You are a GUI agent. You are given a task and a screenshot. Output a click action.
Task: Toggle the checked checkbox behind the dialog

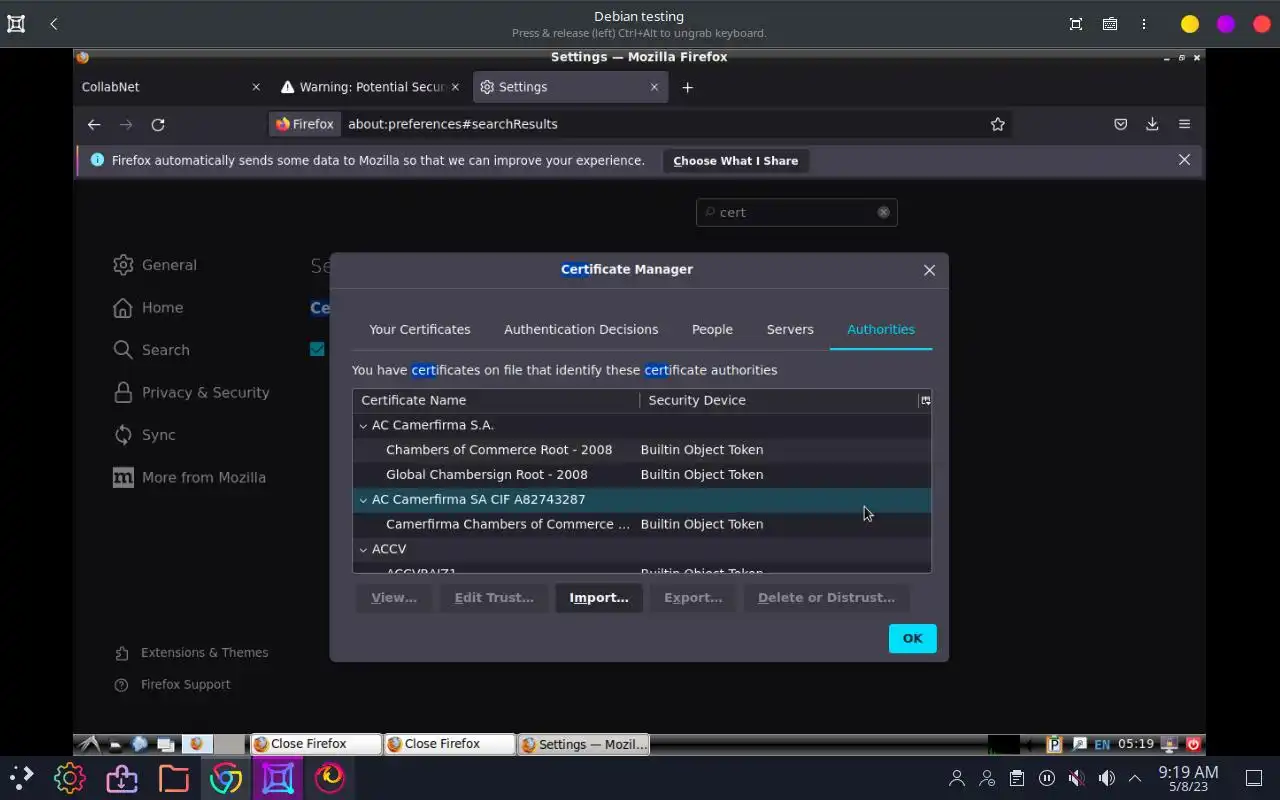pos(317,349)
